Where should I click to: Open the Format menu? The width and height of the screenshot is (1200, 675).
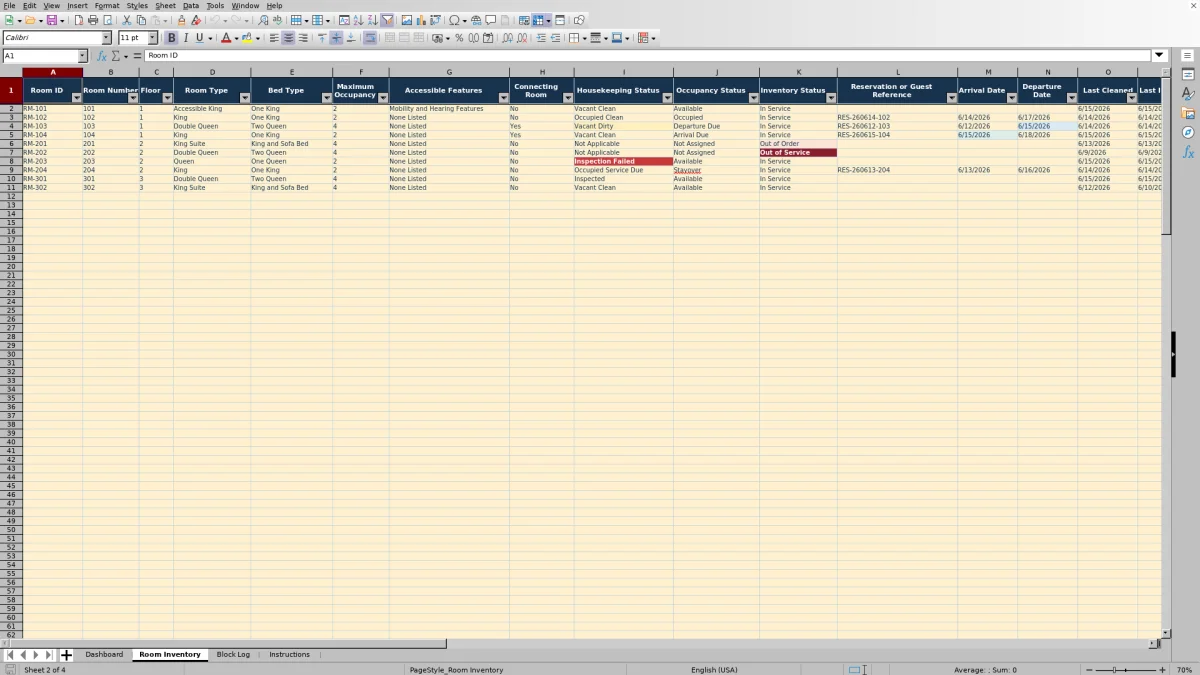[107, 6]
